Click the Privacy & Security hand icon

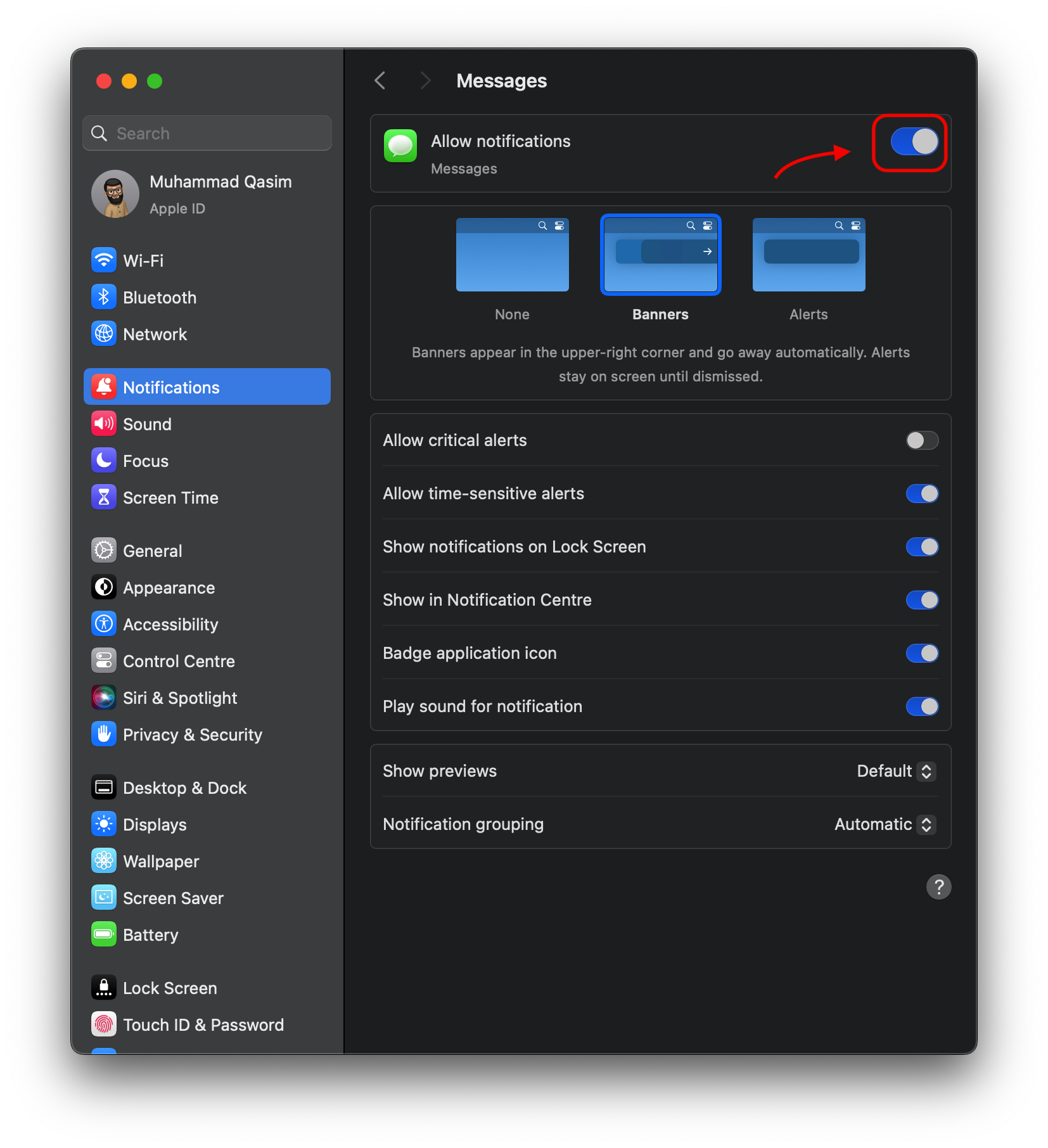point(104,734)
